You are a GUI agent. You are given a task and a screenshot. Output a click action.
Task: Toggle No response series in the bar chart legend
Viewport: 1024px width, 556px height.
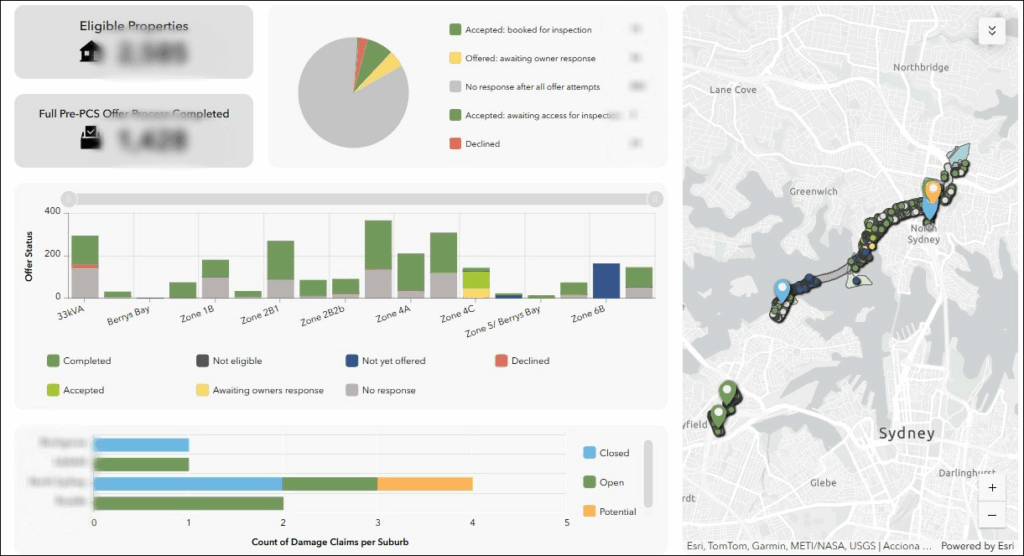pos(381,390)
